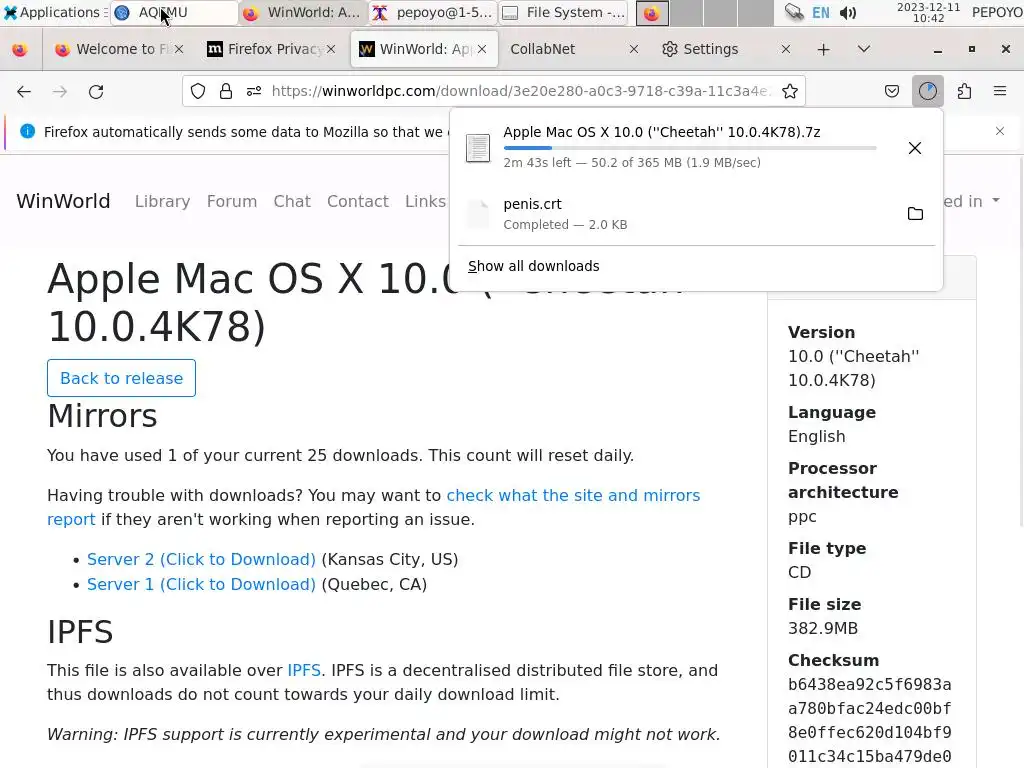Image resolution: width=1024 pixels, height=768 pixels.
Task: Toggle the downloads progress toolbar button
Action: point(928,91)
